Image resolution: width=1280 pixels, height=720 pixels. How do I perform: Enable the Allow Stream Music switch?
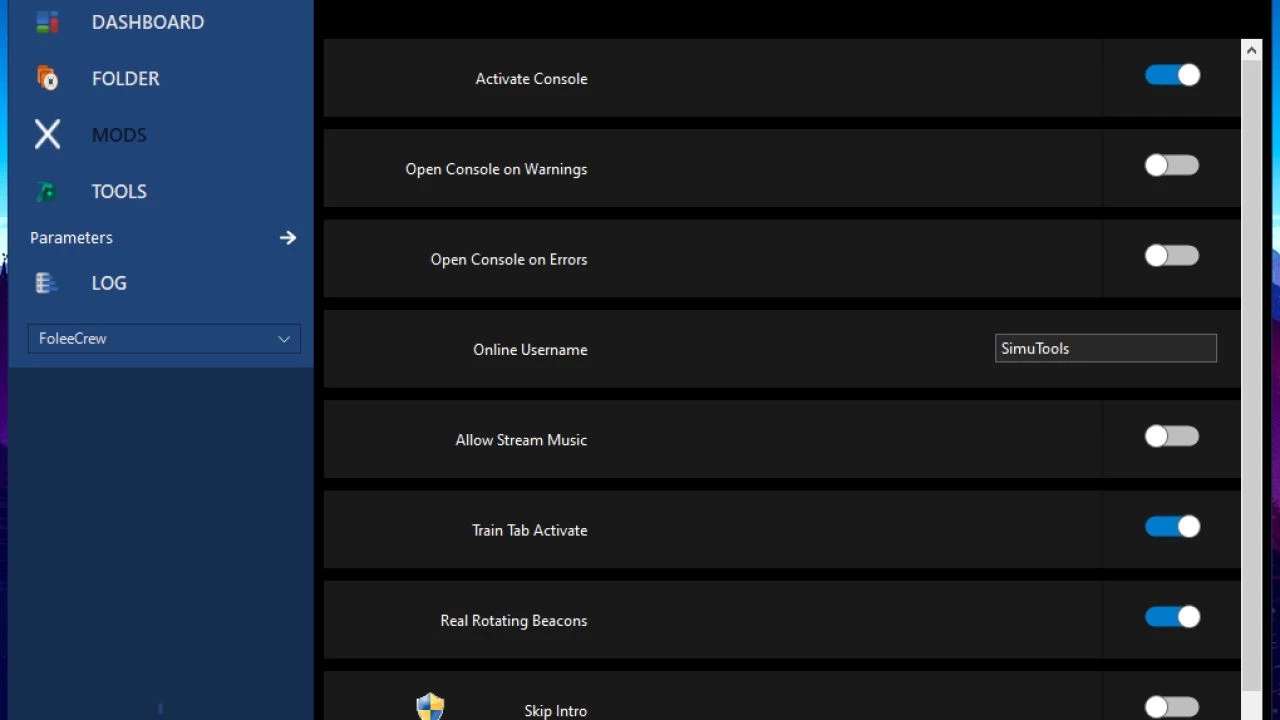click(x=1172, y=436)
